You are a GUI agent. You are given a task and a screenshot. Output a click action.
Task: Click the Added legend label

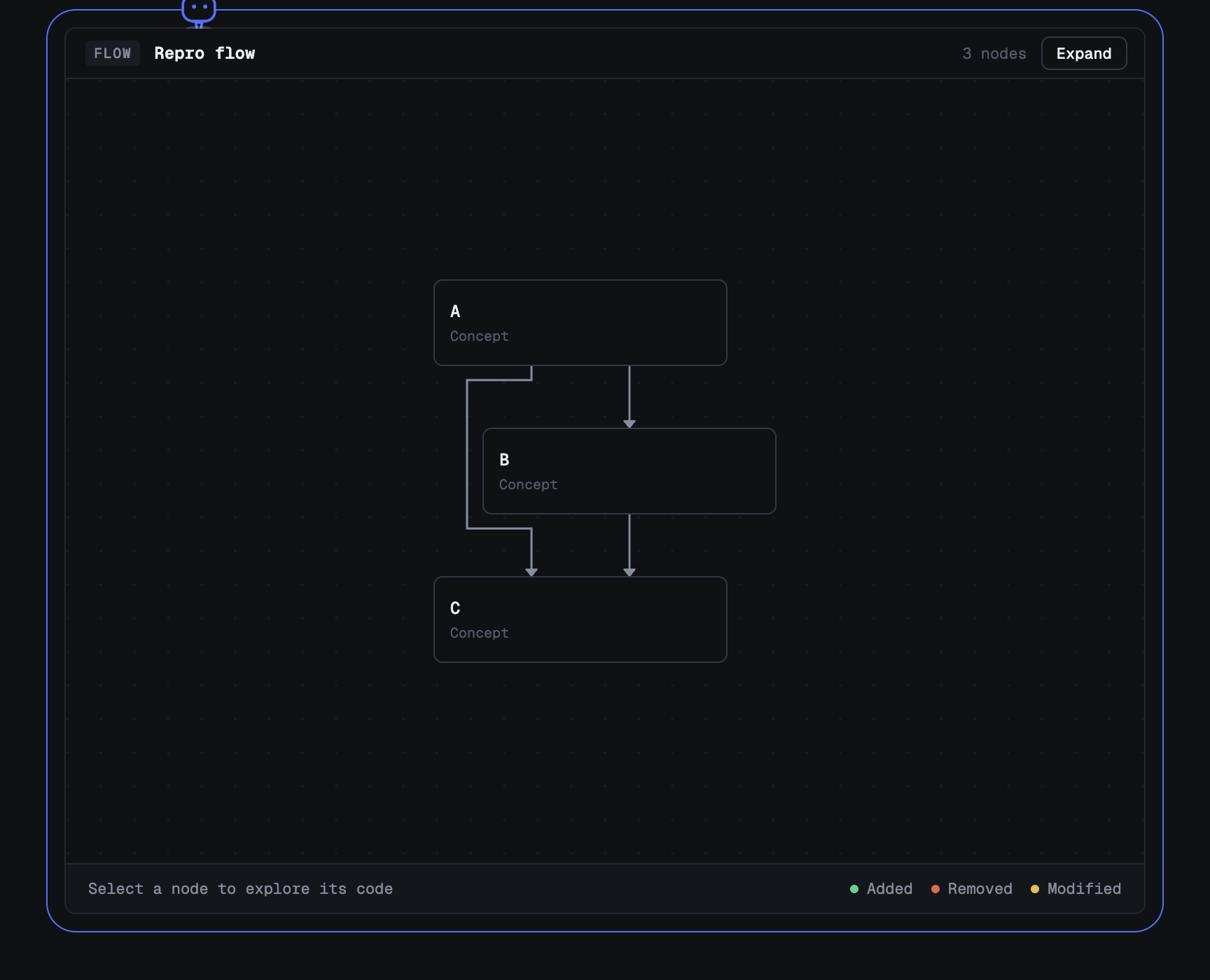(x=889, y=889)
